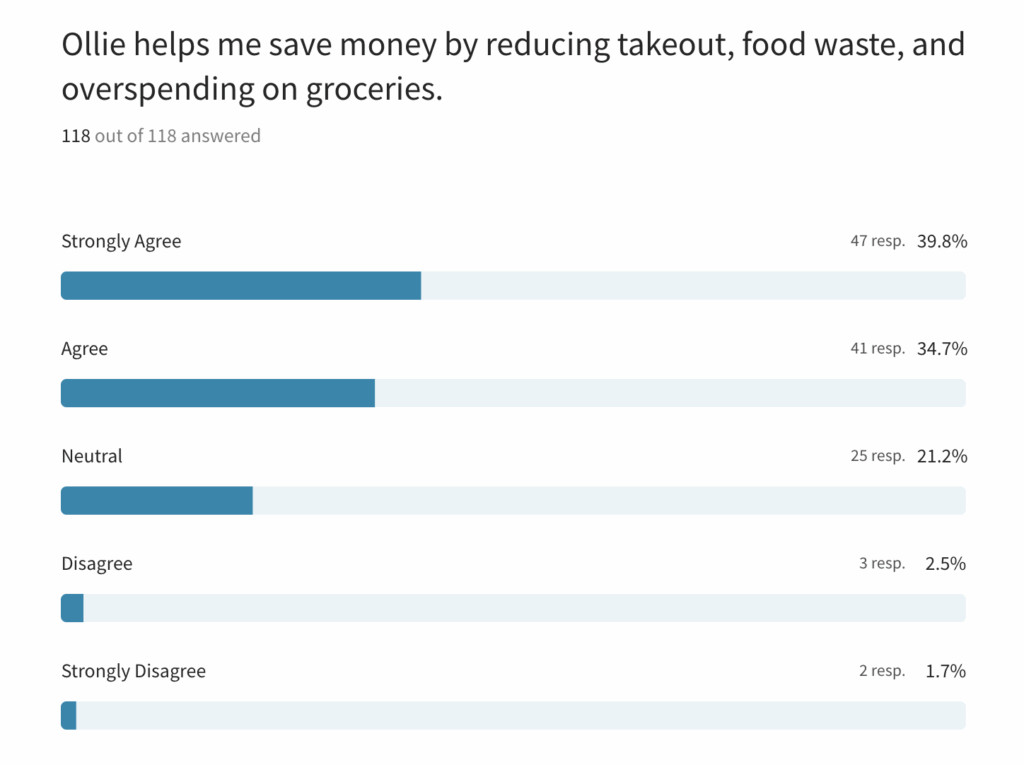Click the filled Disagree bar segment
This screenshot has height=765, width=1024.
[72, 608]
